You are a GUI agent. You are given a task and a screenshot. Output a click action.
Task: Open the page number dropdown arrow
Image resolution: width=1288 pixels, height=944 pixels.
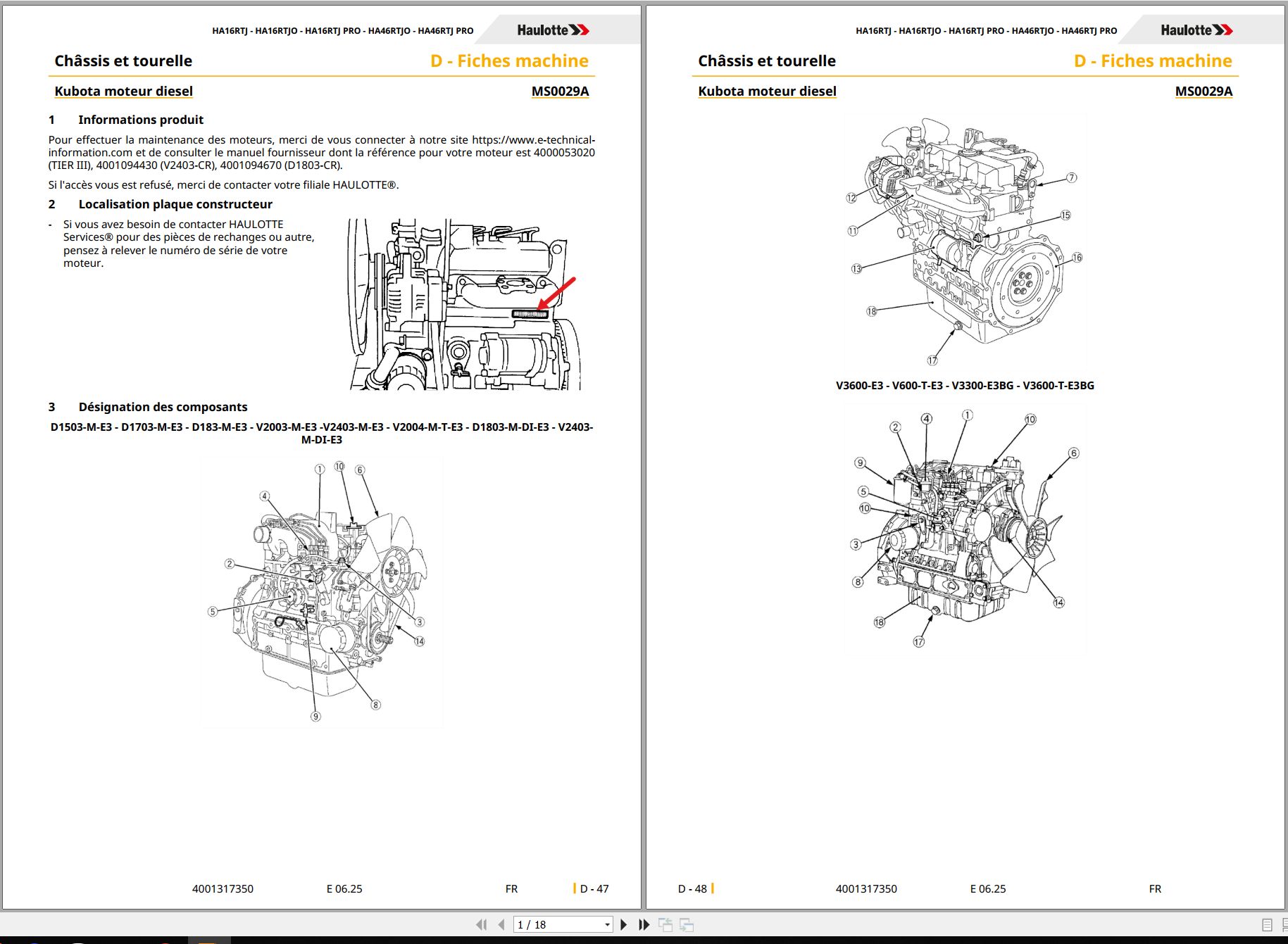coord(607,924)
